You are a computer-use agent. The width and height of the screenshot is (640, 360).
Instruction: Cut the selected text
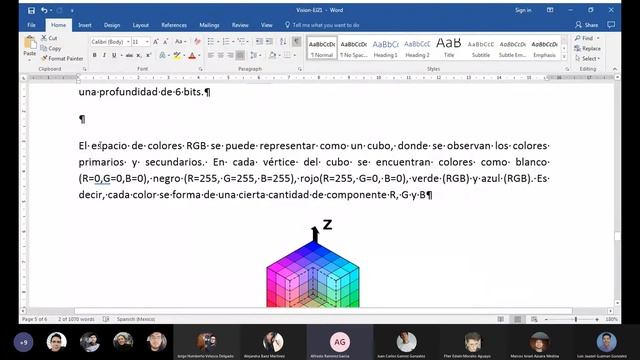pyautogui.click(x=49, y=38)
